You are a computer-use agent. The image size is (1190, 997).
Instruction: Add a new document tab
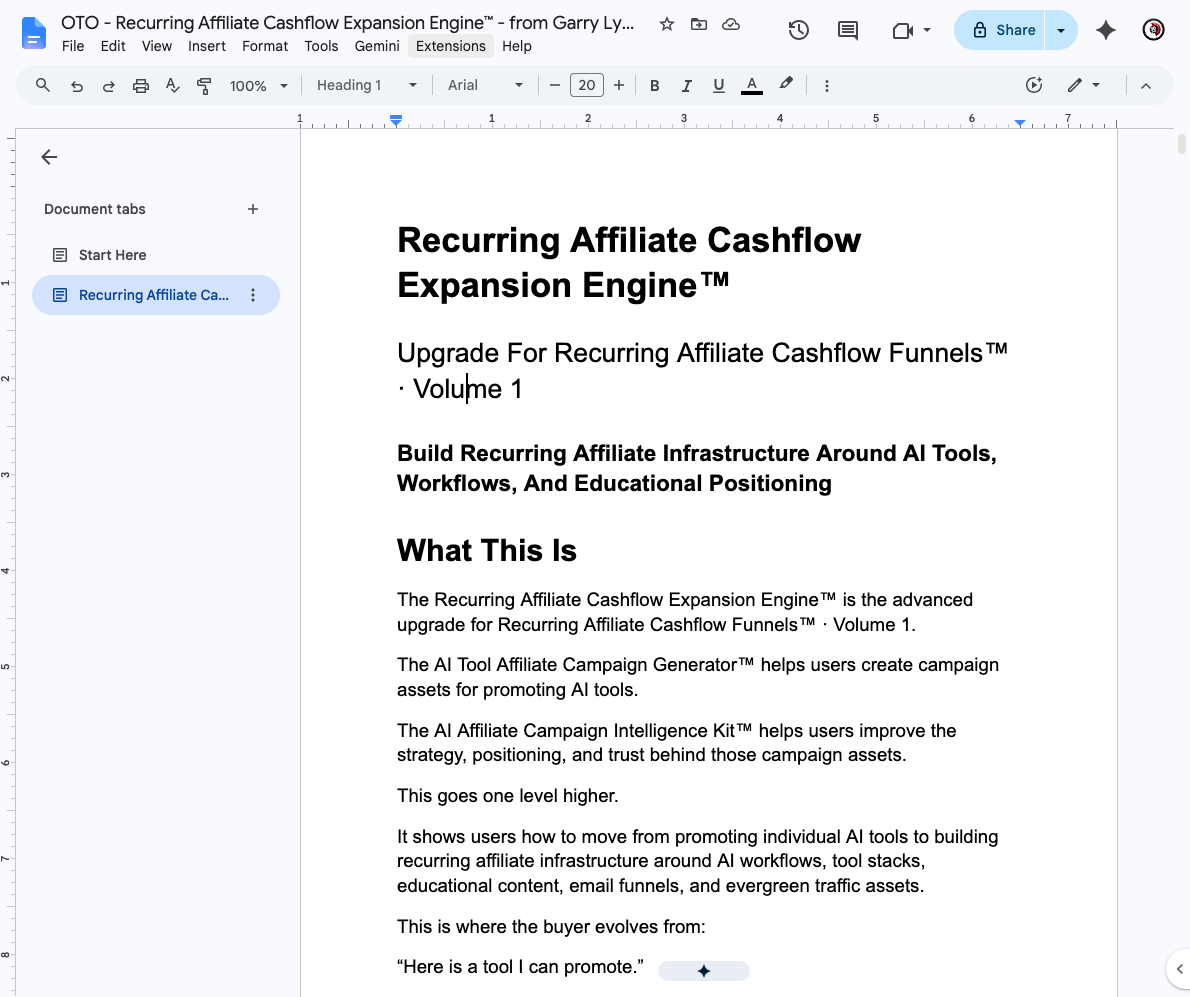click(x=253, y=209)
